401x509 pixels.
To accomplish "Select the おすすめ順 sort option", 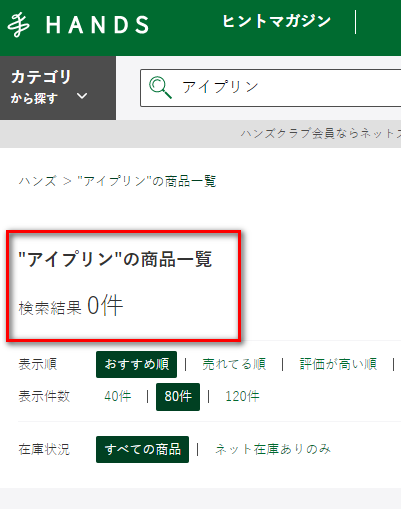I will (136, 364).
